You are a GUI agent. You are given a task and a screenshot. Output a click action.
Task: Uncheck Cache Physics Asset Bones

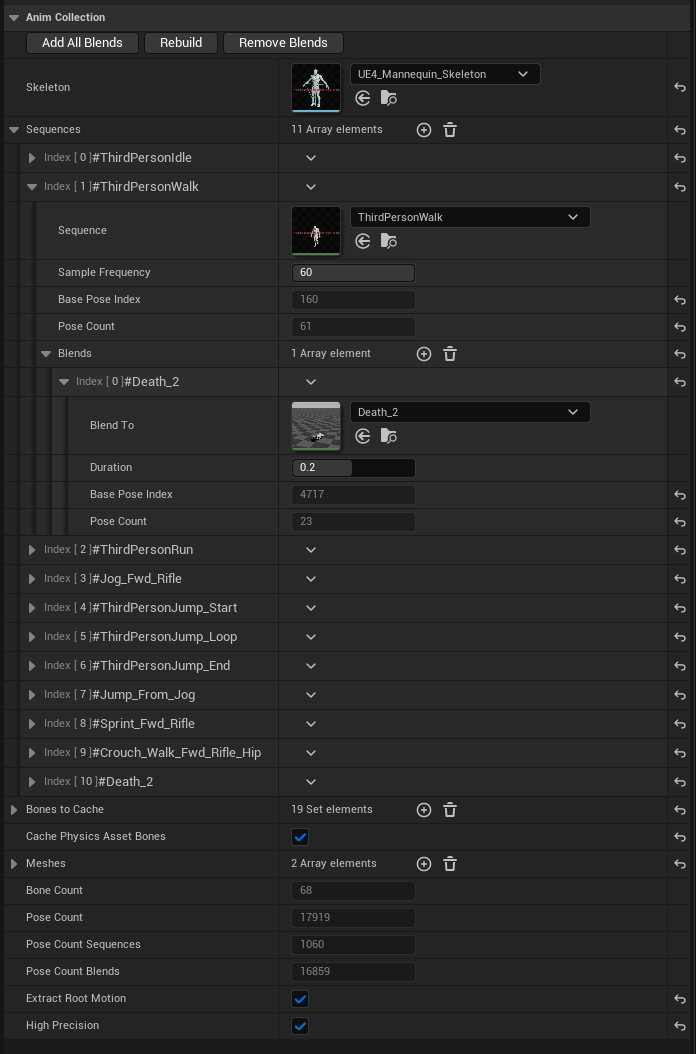click(299, 836)
